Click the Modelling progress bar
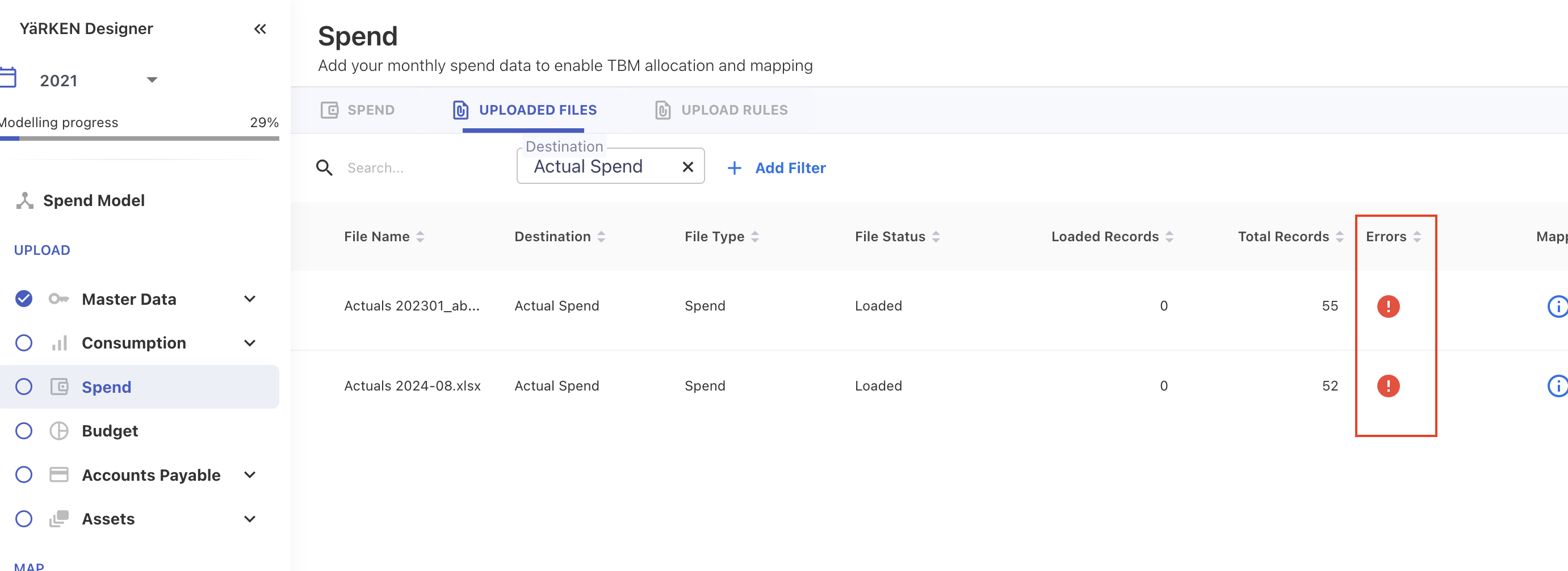This screenshot has height=571, width=1568. click(x=140, y=139)
